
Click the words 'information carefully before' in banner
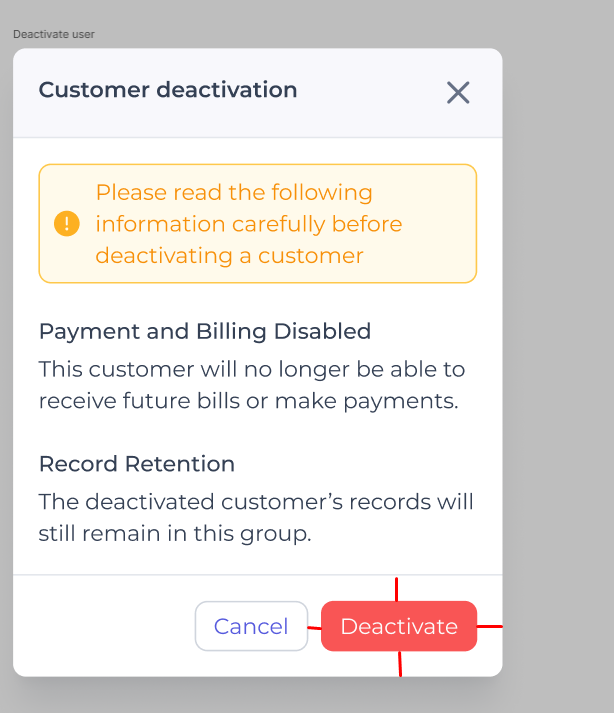pyautogui.click(x=249, y=224)
